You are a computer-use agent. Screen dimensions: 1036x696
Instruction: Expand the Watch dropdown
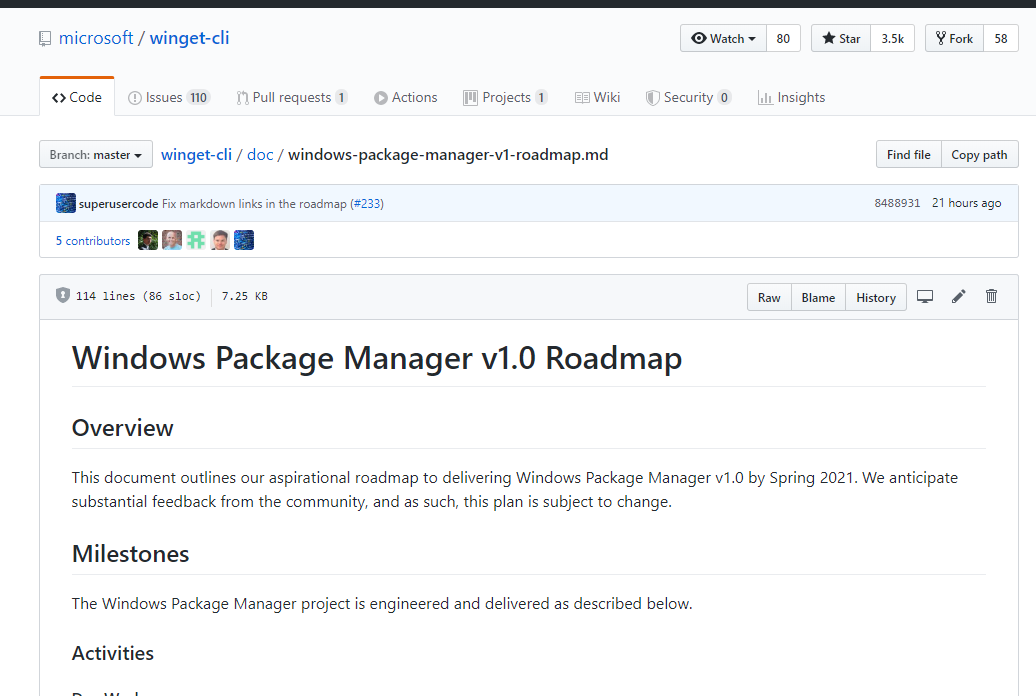point(723,38)
